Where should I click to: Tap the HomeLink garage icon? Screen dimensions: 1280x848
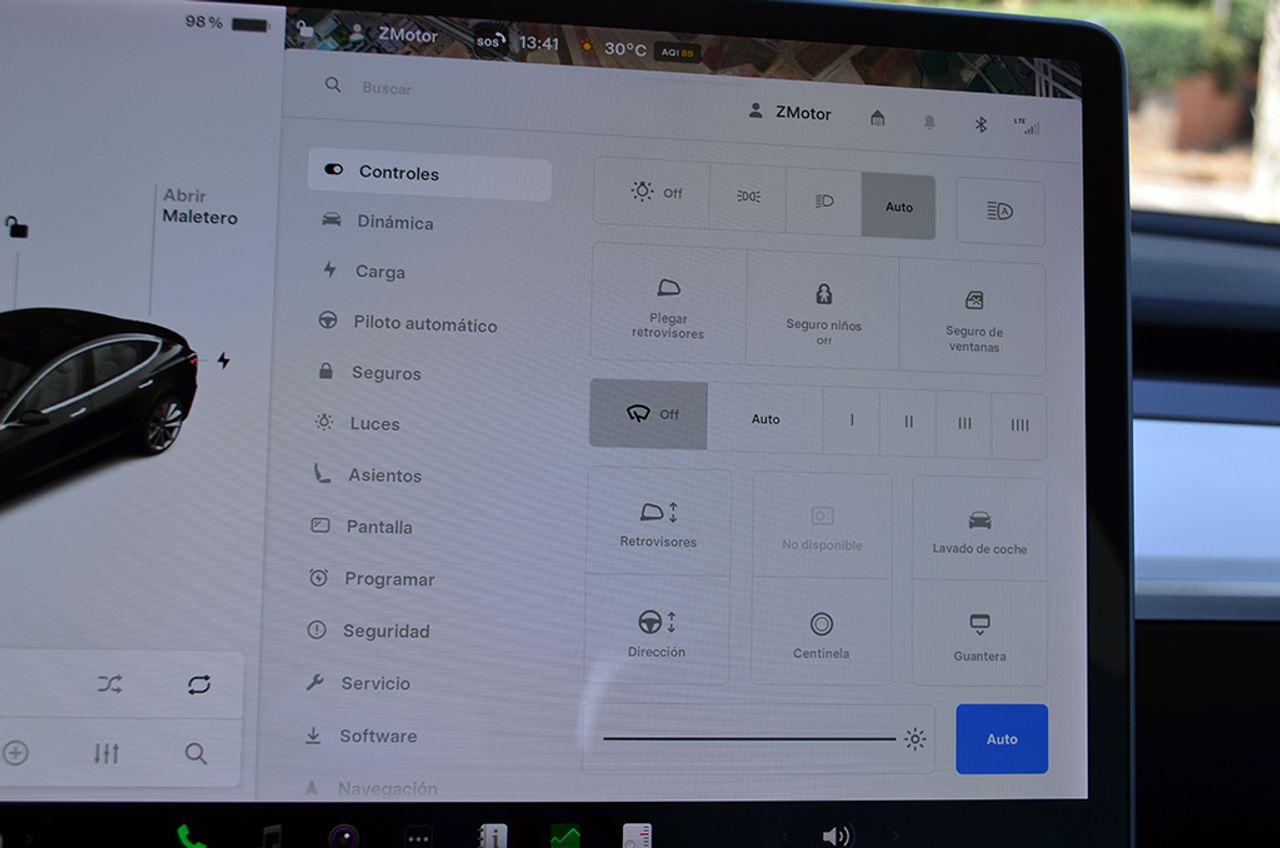pos(877,119)
